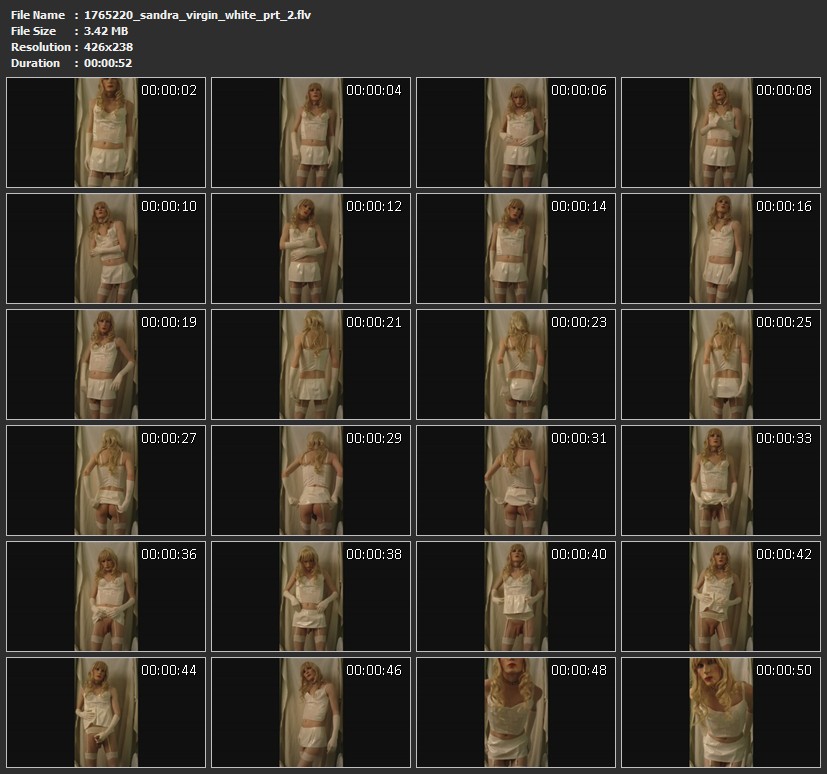This screenshot has width=827, height=774.
Task: Open the thumbnail at 00:00:36
Action: (x=106, y=596)
